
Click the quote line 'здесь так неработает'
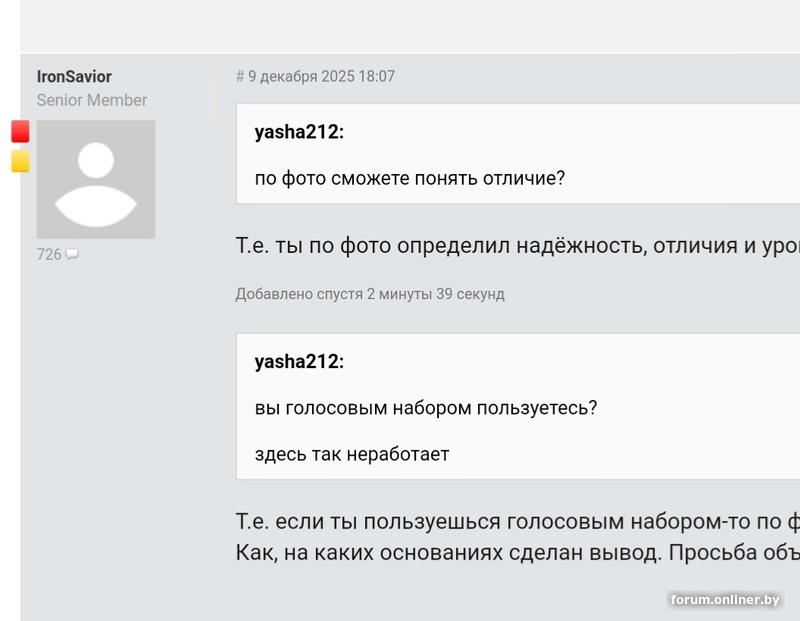click(x=352, y=454)
